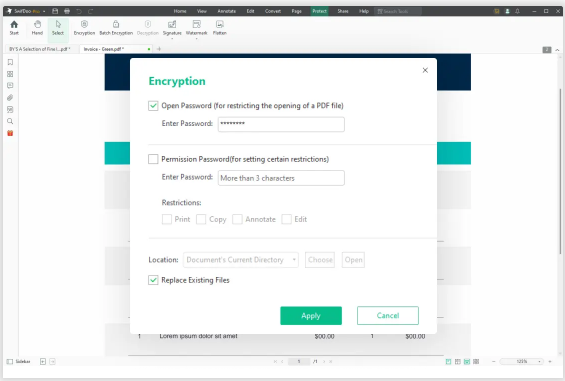Image resolution: width=565 pixels, height=381 pixels.
Task: Tick the Copy restriction checkbox
Action: (x=201, y=219)
